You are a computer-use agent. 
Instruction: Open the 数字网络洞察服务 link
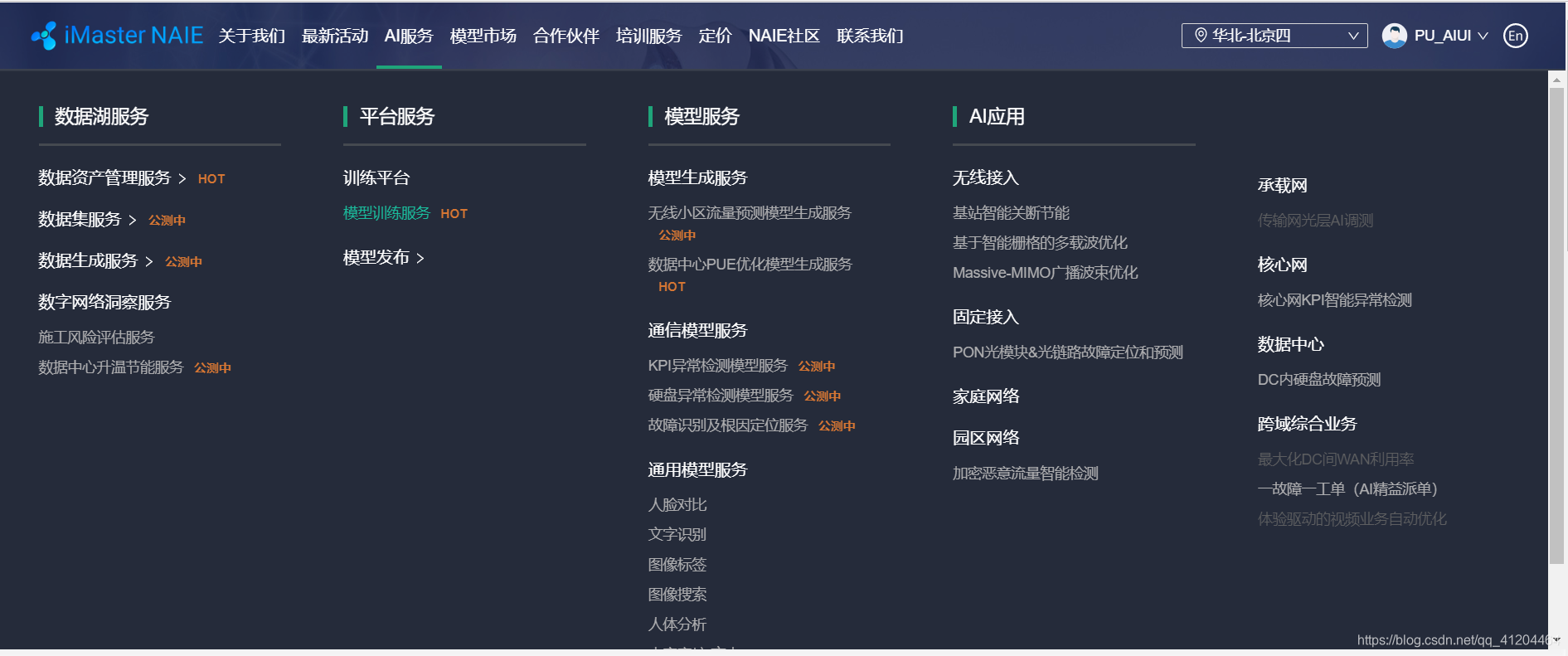pyautogui.click(x=104, y=302)
